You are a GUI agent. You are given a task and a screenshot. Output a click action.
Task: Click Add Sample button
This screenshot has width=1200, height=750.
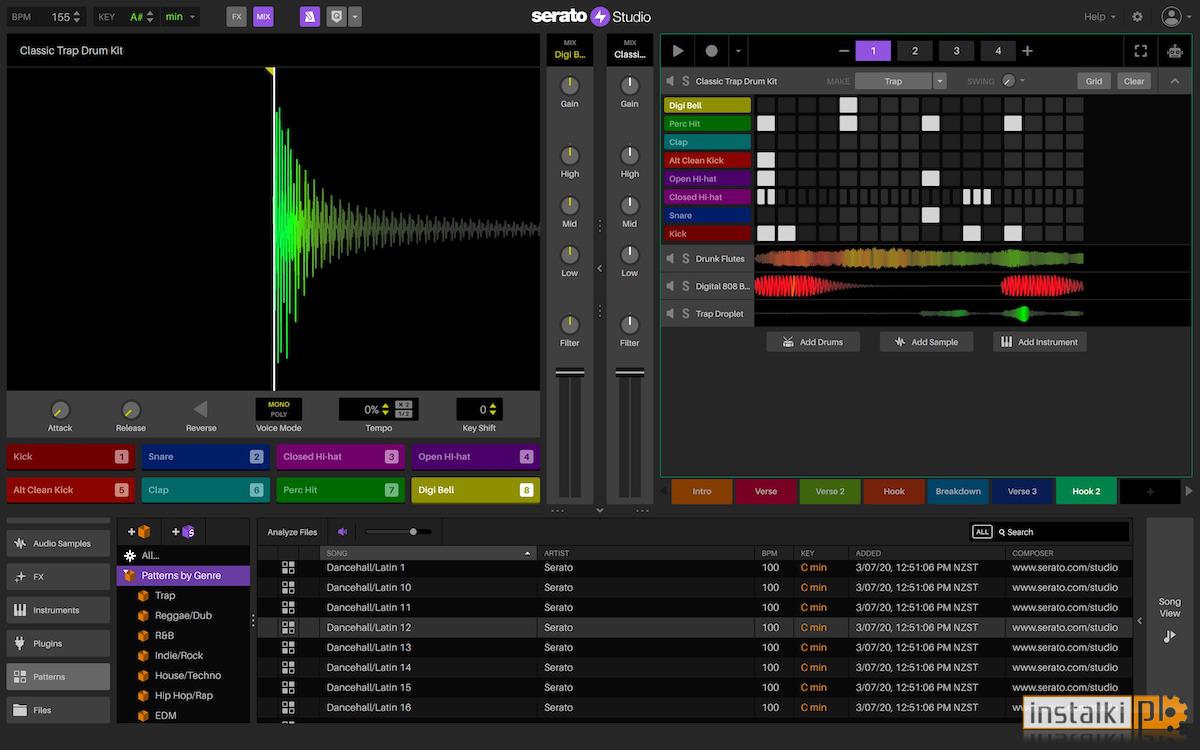(925, 342)
